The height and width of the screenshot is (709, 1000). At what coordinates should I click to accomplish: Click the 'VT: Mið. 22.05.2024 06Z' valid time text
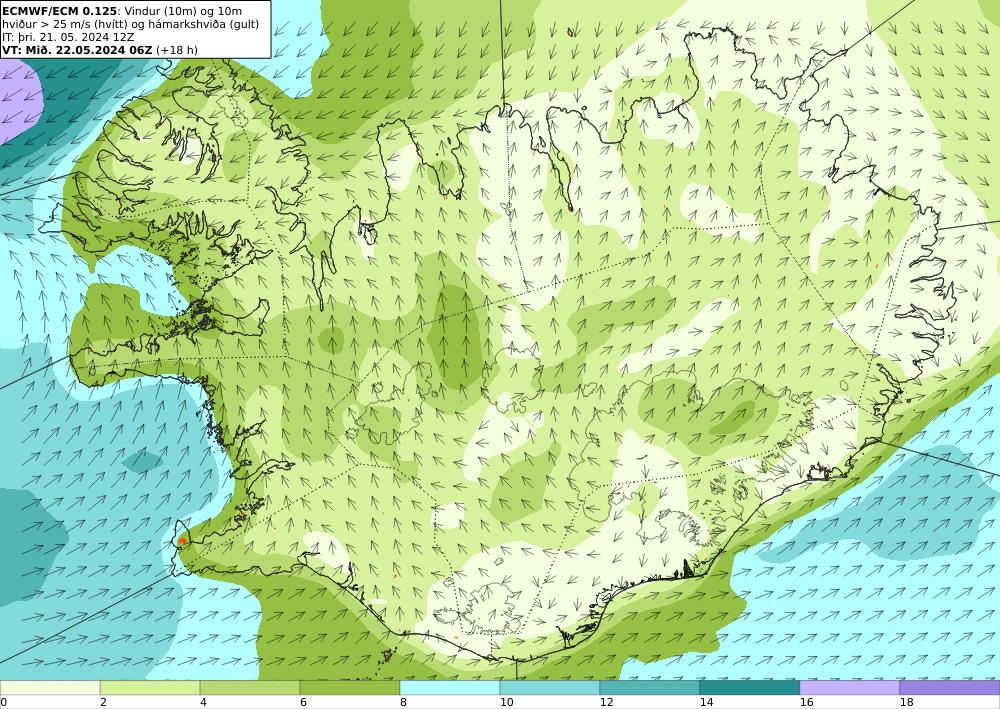(x=77, y=50)
